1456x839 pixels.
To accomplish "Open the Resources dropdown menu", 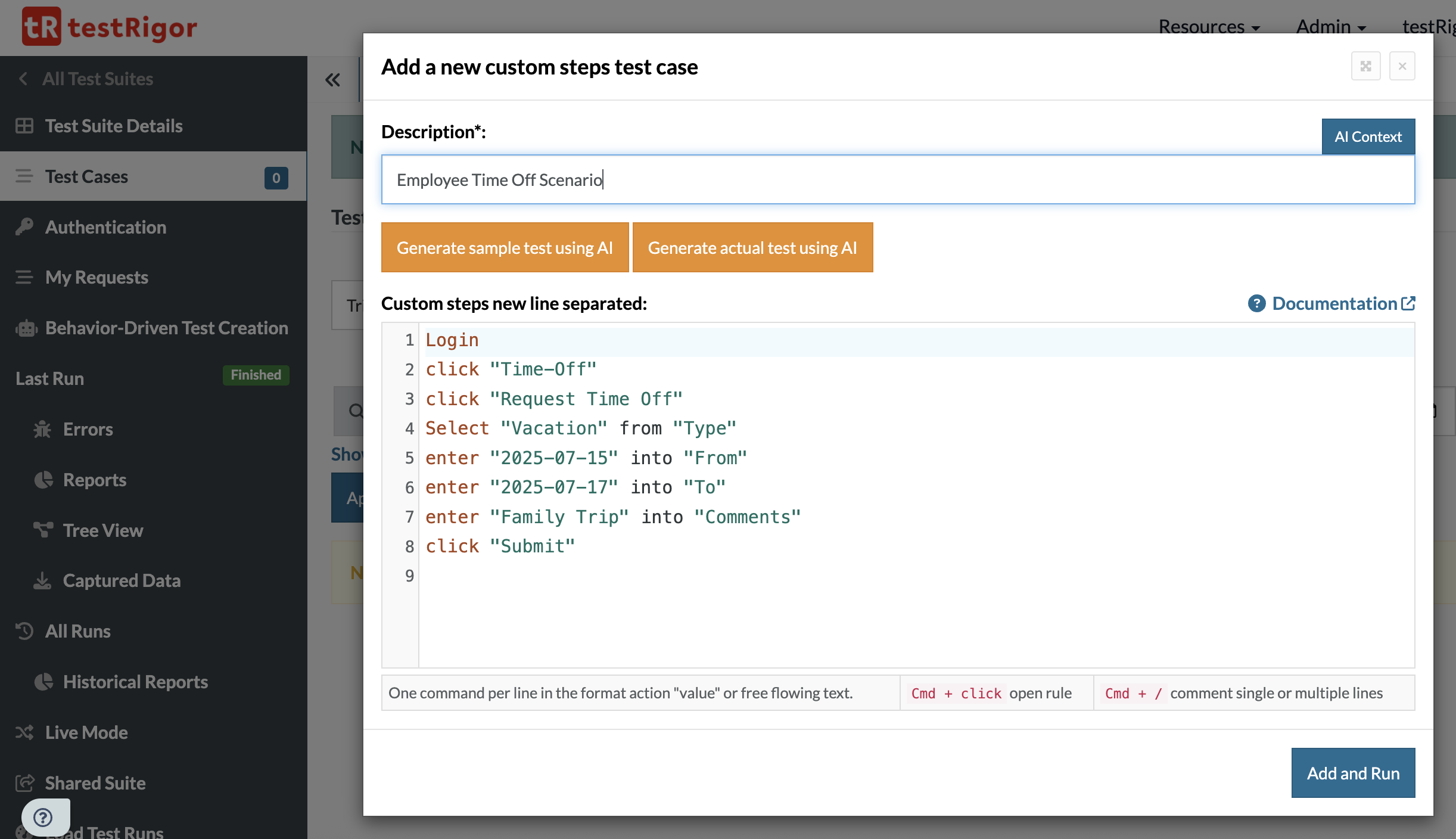I will (x=1209, y=26).
